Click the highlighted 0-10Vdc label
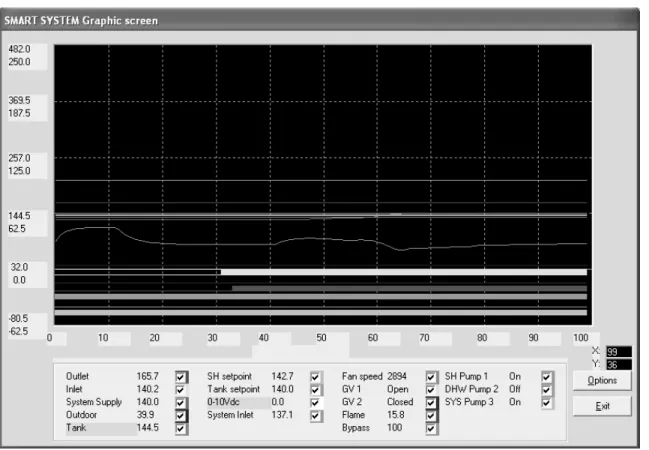The width and height of the screenshot is (649, 450). click(x=224, y=402)
